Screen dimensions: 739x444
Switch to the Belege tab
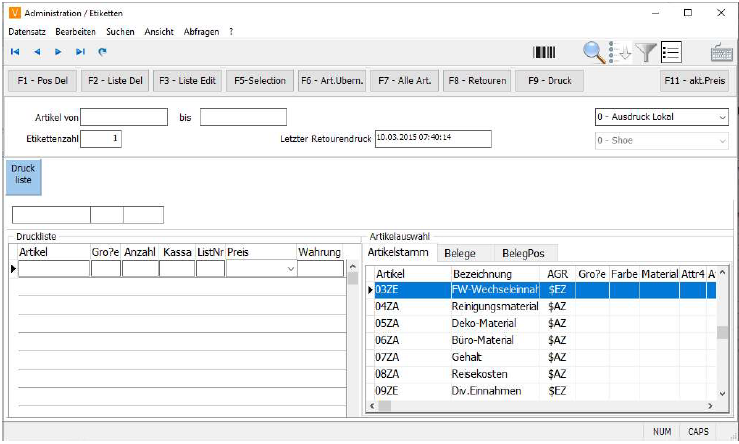[460, 253]
